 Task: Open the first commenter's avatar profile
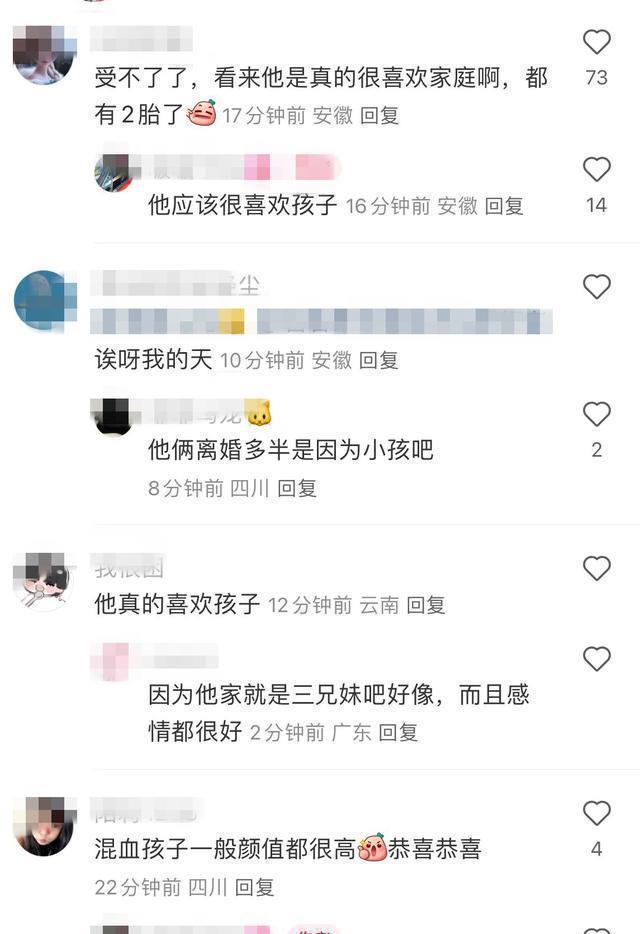pos(45,55)
